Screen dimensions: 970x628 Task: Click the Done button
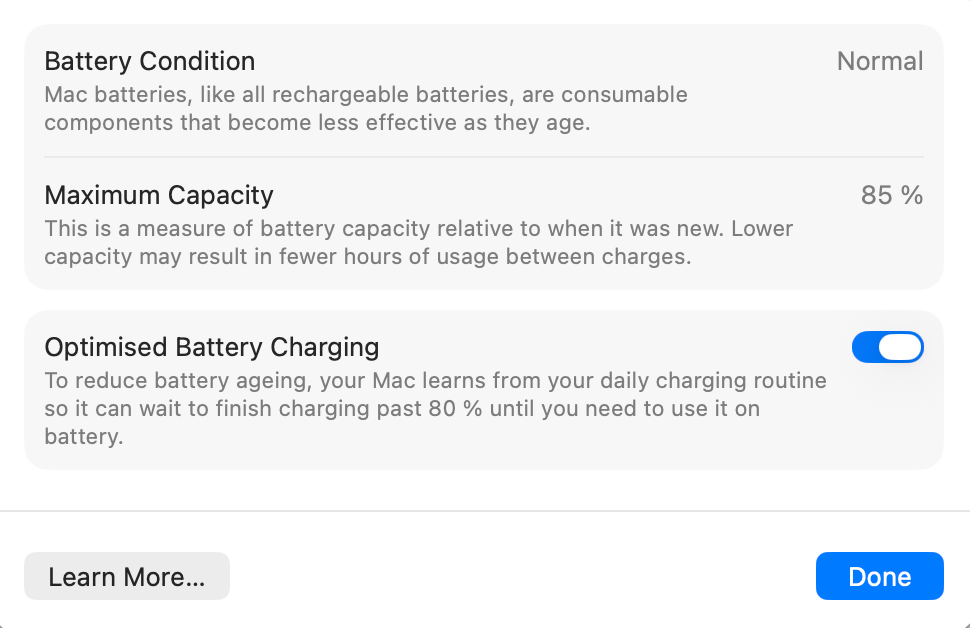tap(879, 576)
